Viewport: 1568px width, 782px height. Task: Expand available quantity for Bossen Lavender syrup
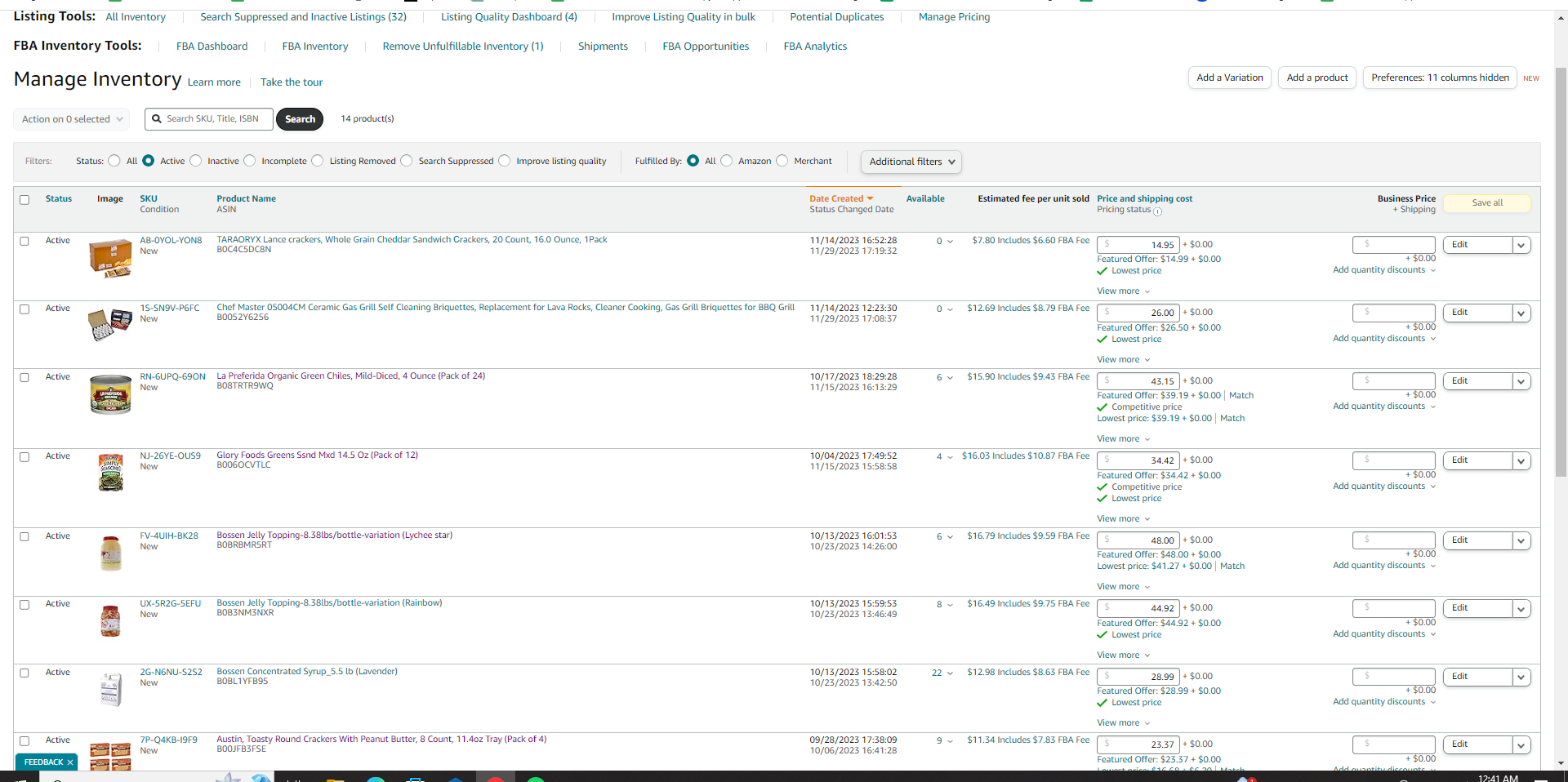pos(949,673)
